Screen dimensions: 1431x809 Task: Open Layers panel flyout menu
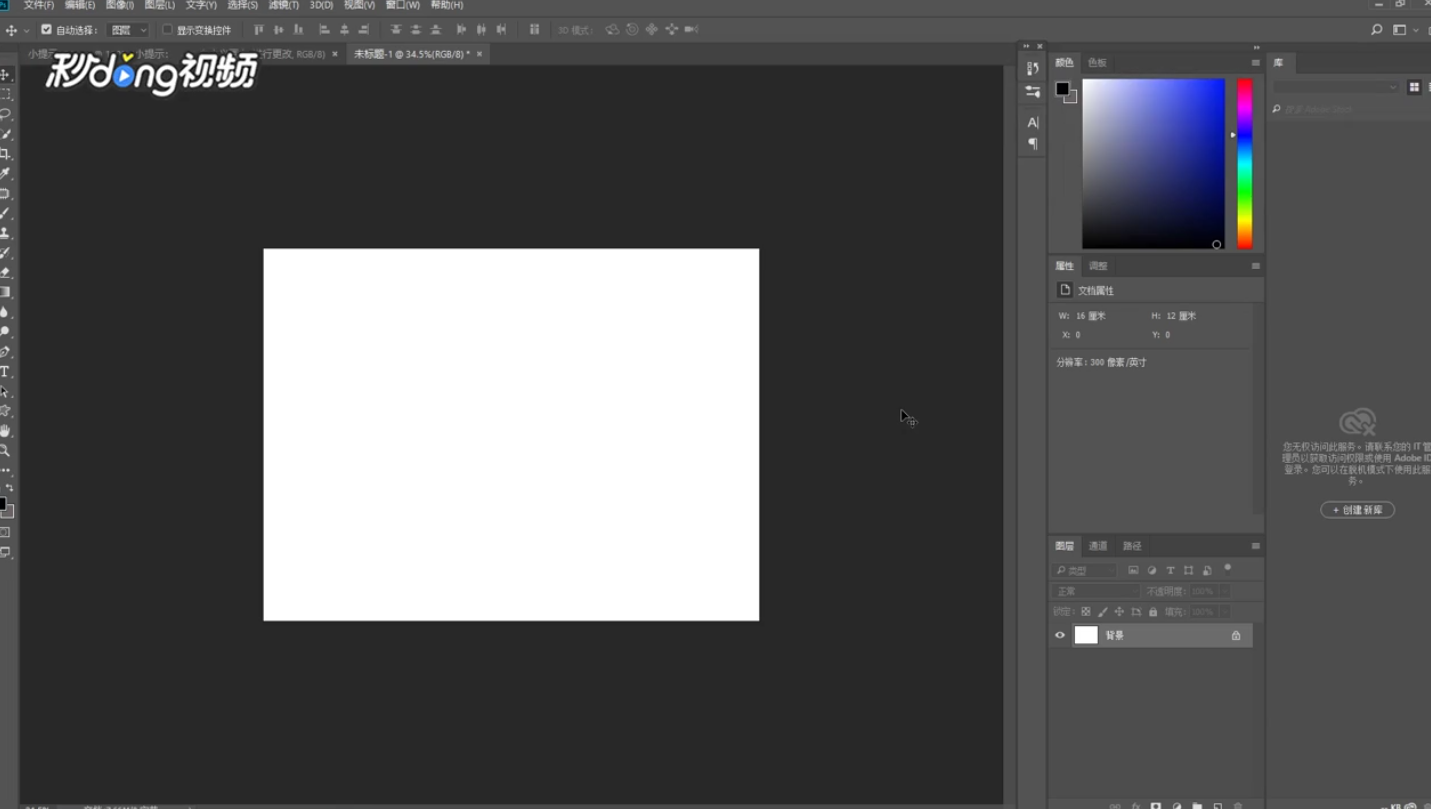[1255, 546]
